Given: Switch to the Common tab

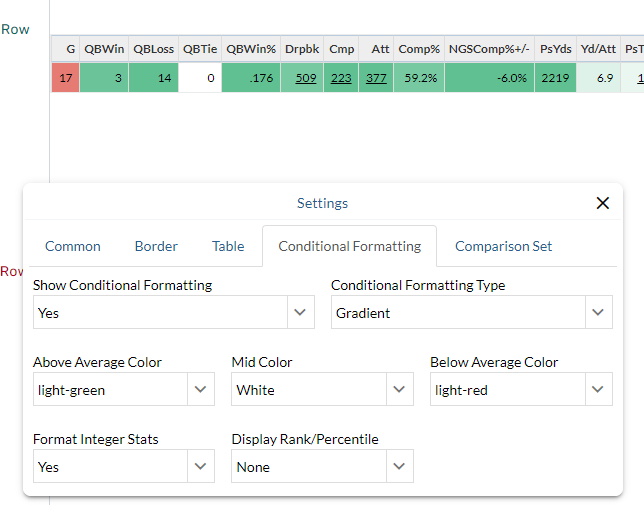Looking at the screenshot, I should 73,246.
